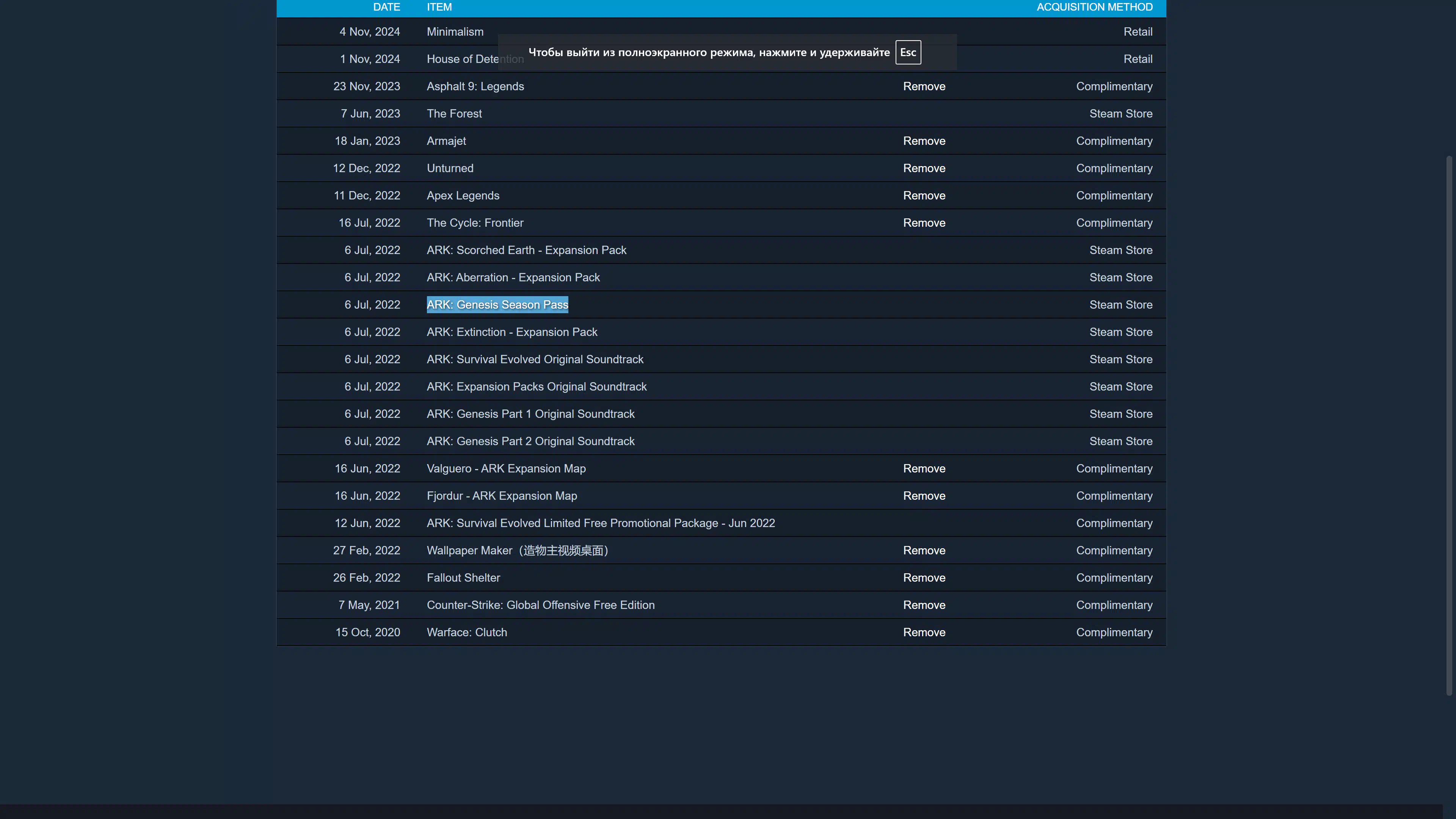
Task: Click the ACQUISITION METHOD column header
Action: tap(1094, 7)
